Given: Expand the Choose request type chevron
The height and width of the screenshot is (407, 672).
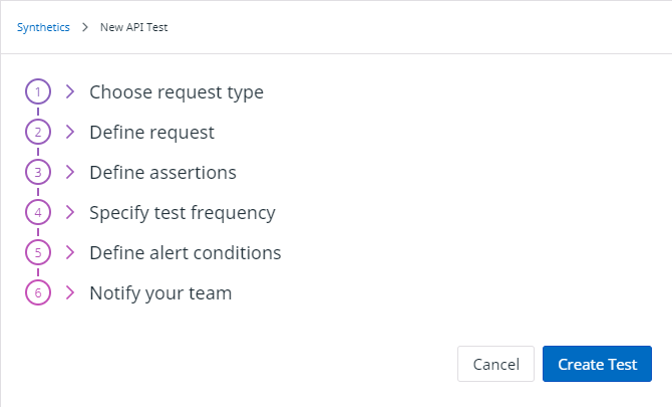Looking at the screenshot, I should point(70,92).
